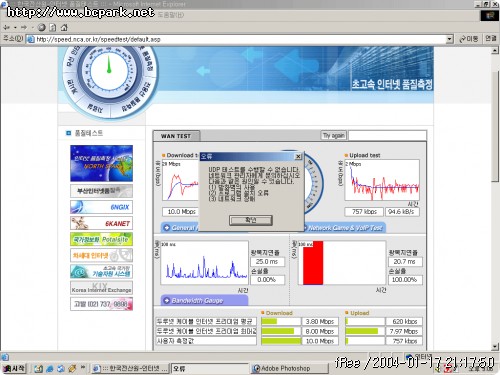Open the Back button history dropdown
Viewport: 500px width, 375px height.
click(15, 27)
